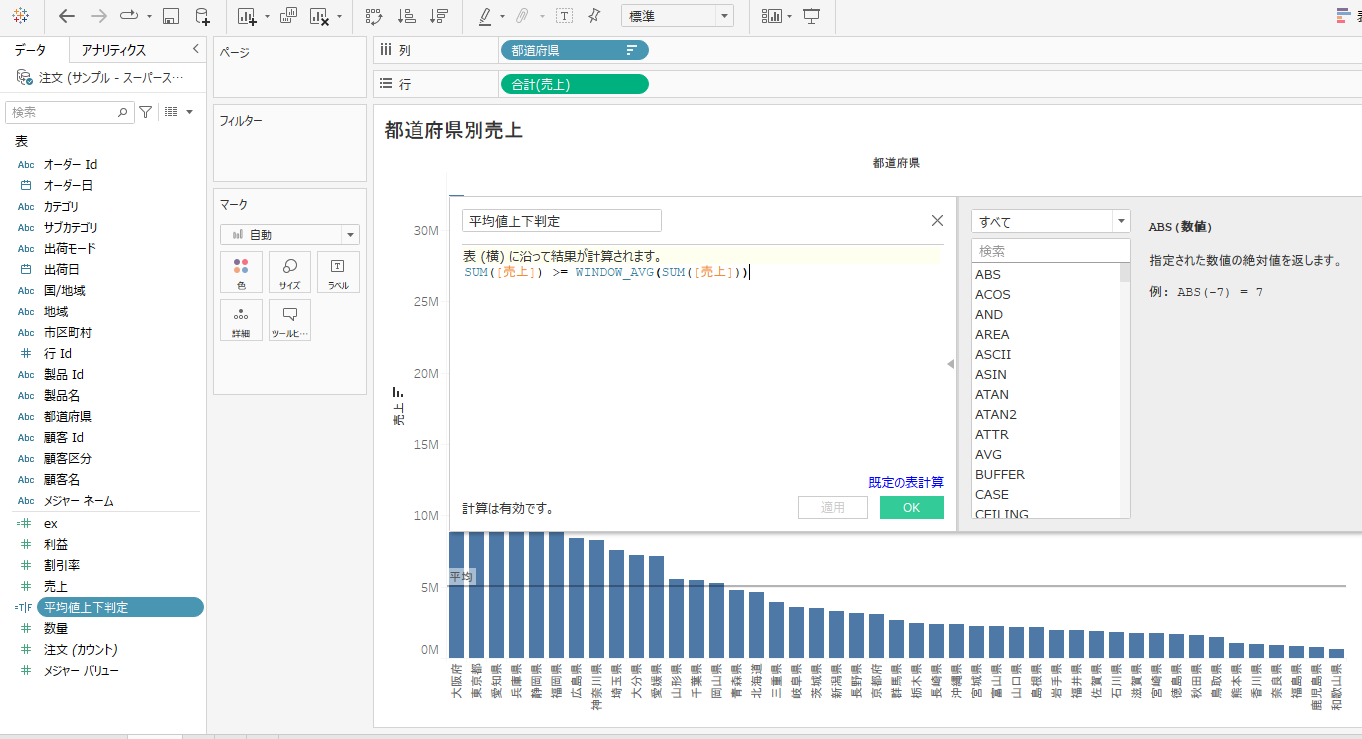Open the Show Me chart icon
This screenshot has height=739, width=1362.
click(x=771, y=16)
